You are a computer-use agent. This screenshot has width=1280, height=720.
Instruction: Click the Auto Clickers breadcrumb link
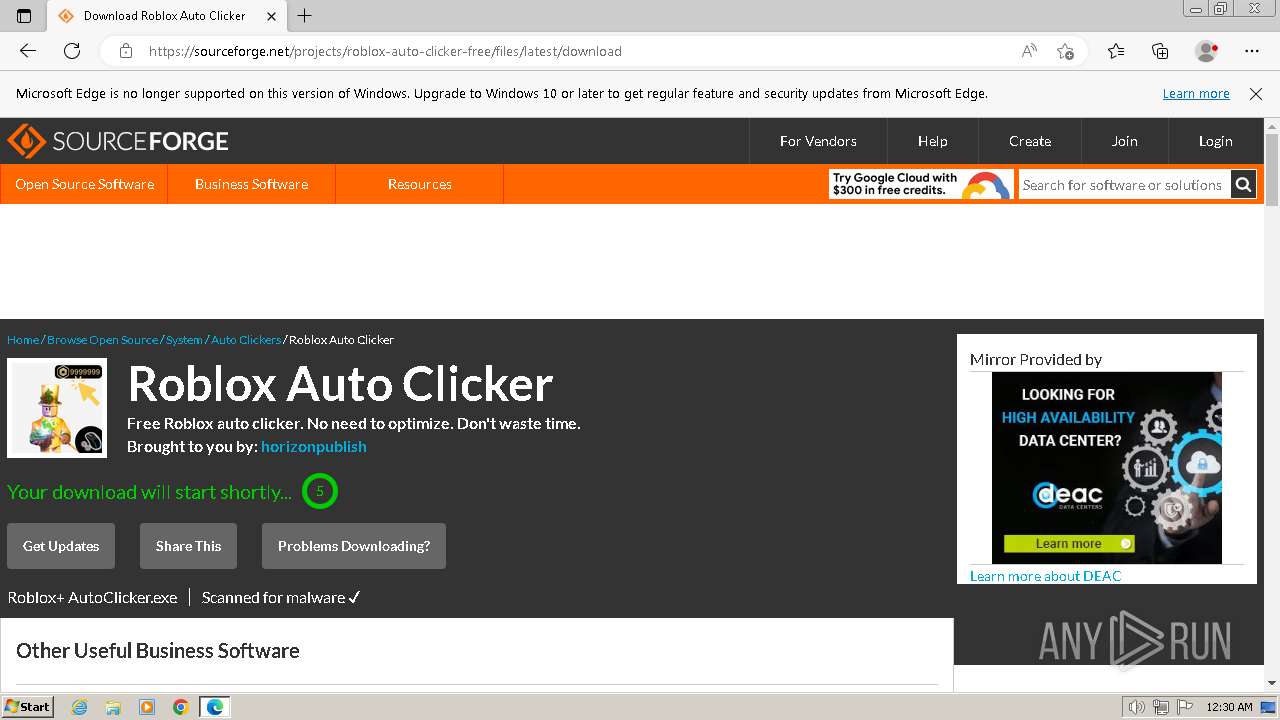click(246, 340)
